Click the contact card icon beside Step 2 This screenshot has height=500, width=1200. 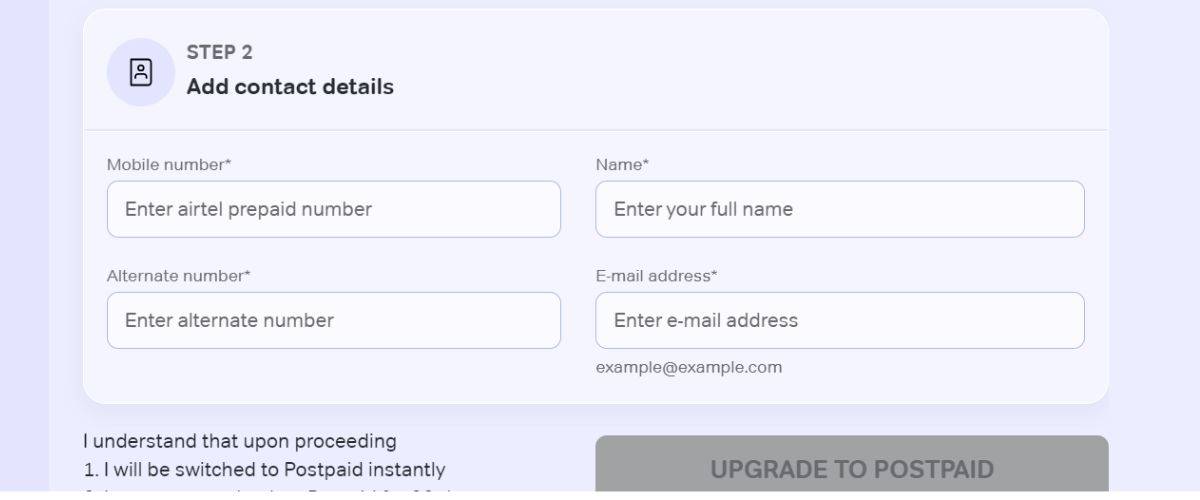pyautogui.click(x=141, y=72)
